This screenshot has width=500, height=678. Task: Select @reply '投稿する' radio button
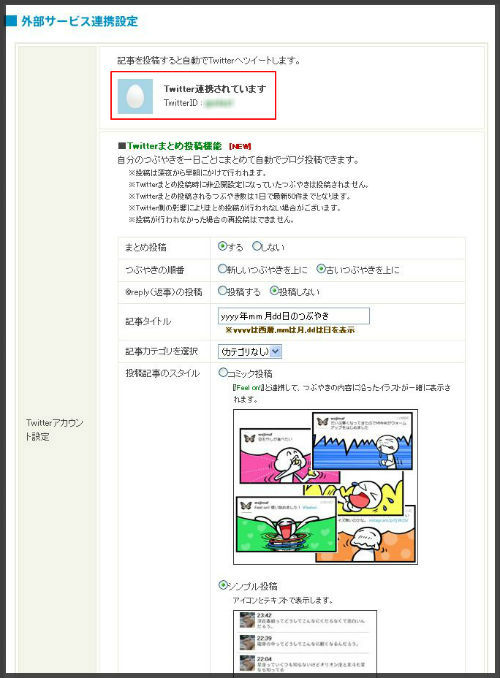point(222,291)
